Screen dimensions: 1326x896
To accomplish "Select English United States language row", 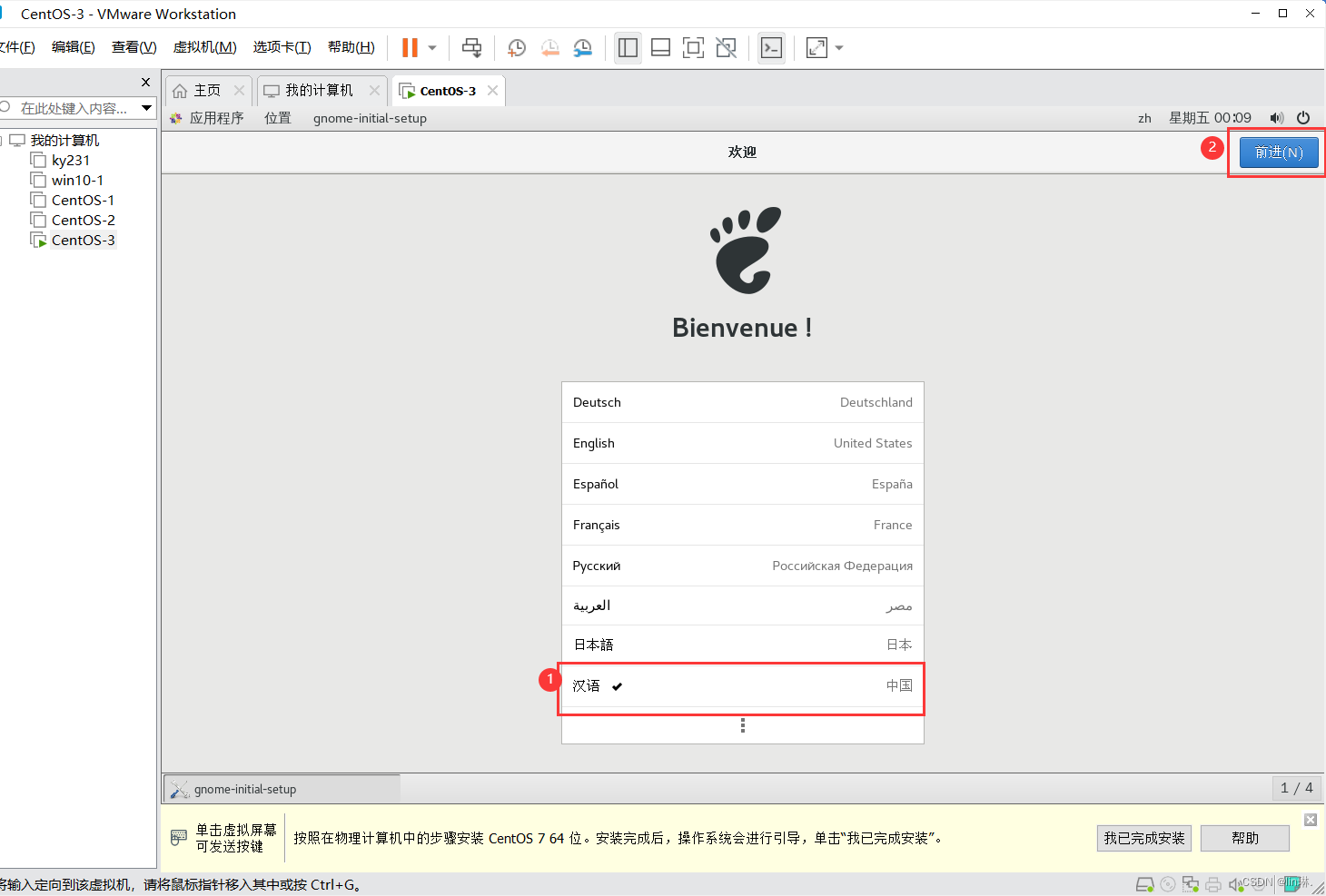I will 743,443.
